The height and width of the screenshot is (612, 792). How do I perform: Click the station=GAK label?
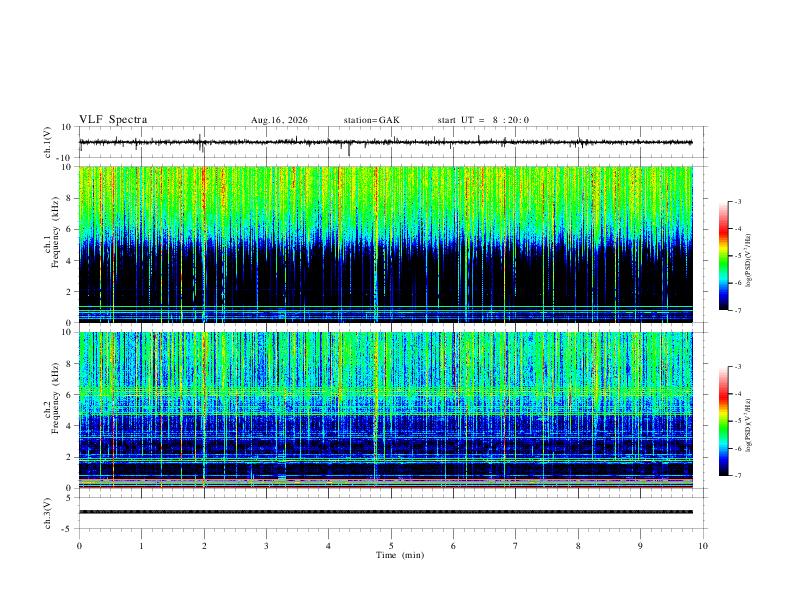[x=371, y=120]
